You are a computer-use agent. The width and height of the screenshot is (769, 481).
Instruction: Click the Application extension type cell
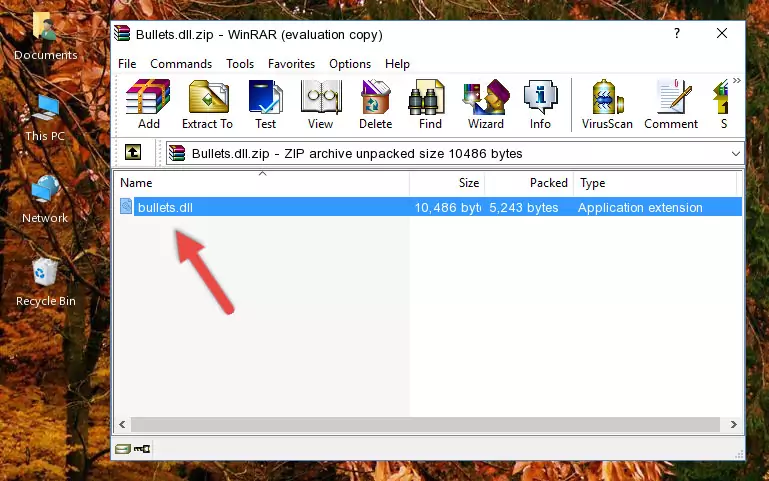tap(640, 207)
